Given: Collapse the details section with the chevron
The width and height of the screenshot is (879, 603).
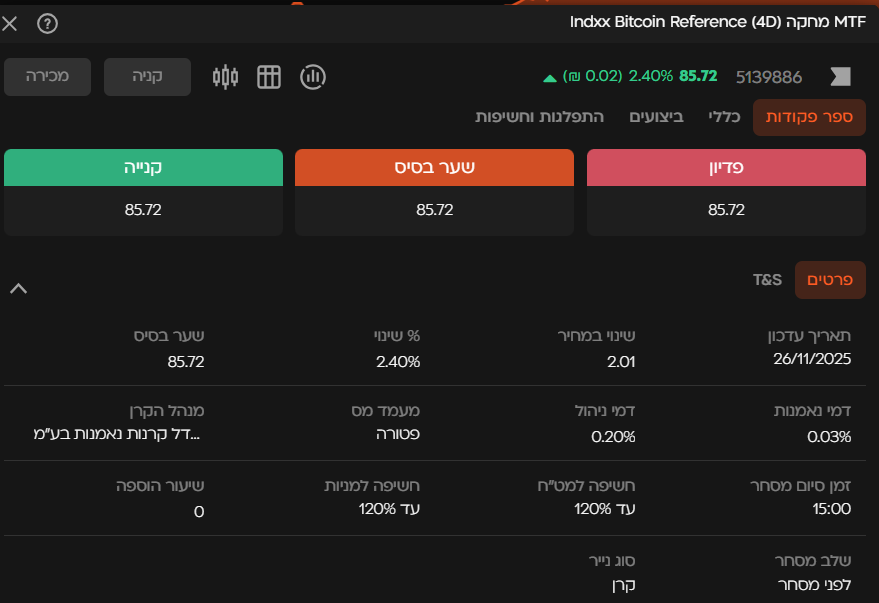Looking at the screenshot, I should [x=18, y=289].
